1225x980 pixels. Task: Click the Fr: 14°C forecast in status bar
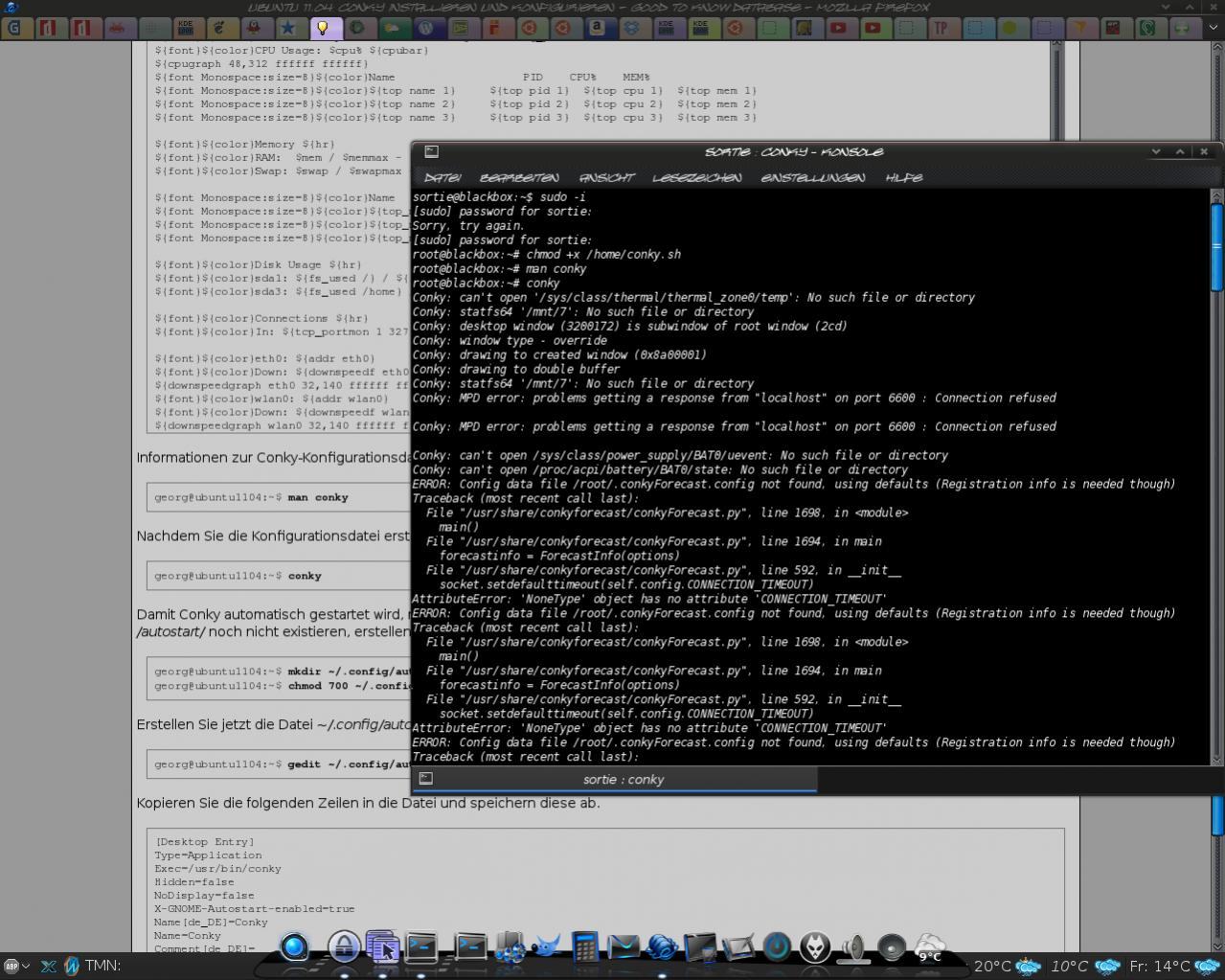[x=1175, y=966]
